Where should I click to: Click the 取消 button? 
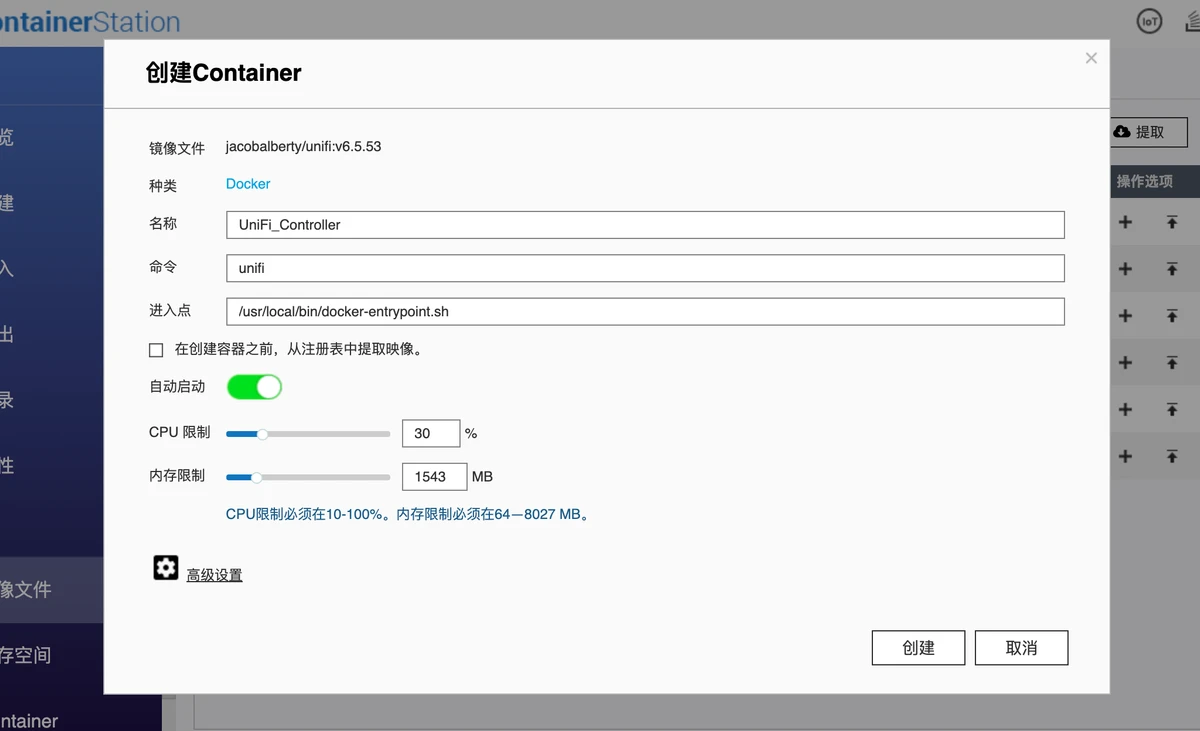(1021, 648)
